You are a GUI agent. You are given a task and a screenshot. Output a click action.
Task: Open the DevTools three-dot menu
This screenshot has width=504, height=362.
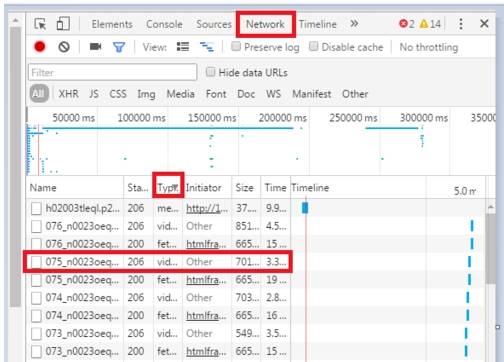[x=461, y=24]
